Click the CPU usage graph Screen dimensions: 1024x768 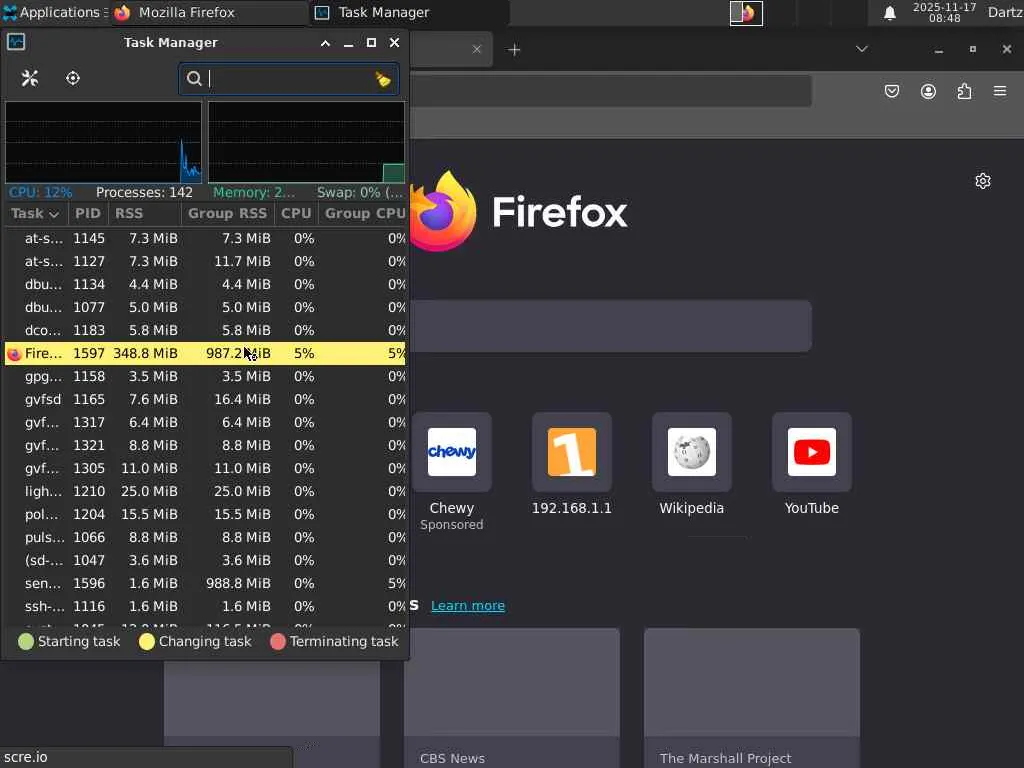[x=104, y=142]
